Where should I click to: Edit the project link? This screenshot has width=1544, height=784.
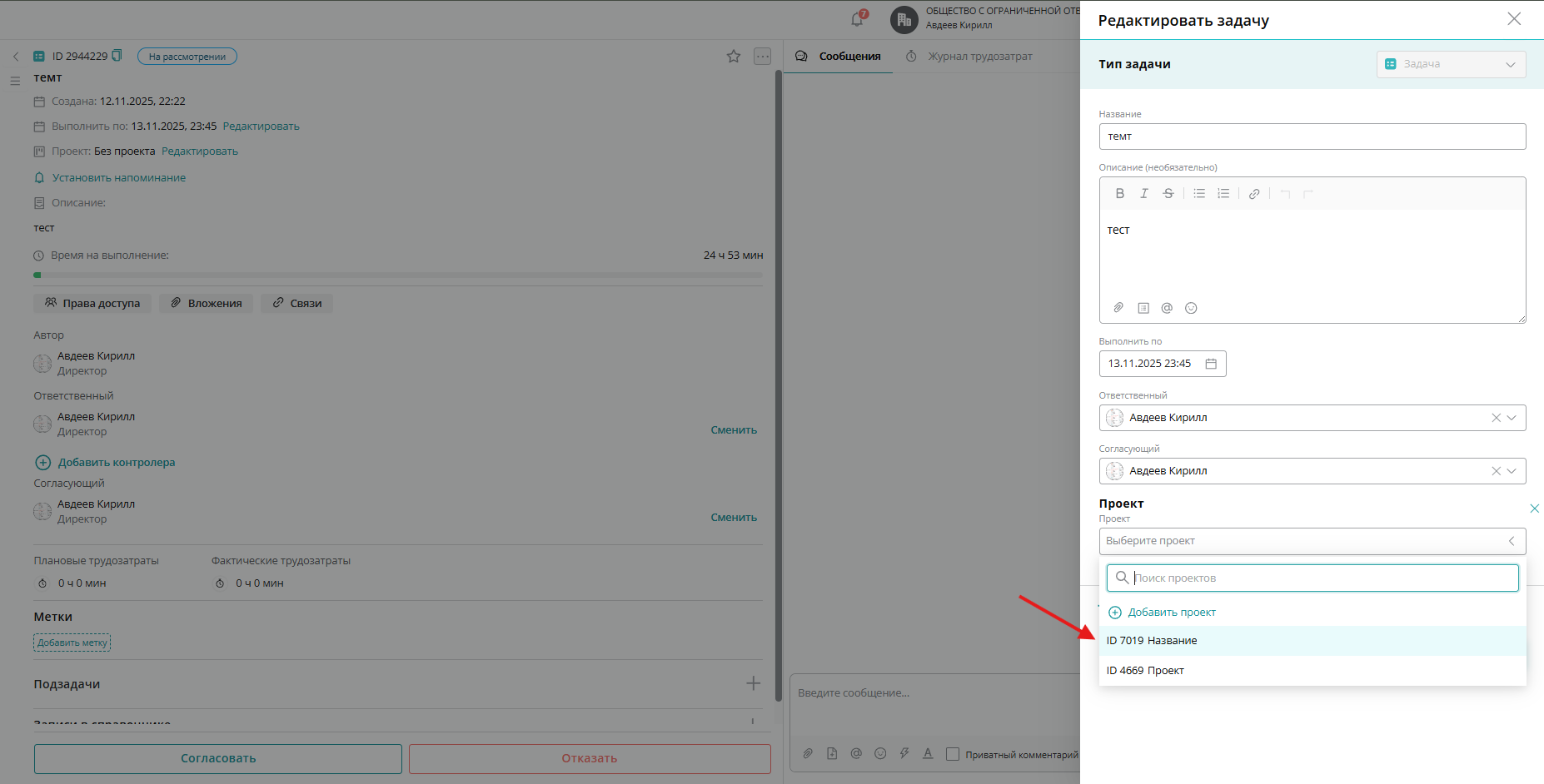point(200,151)
